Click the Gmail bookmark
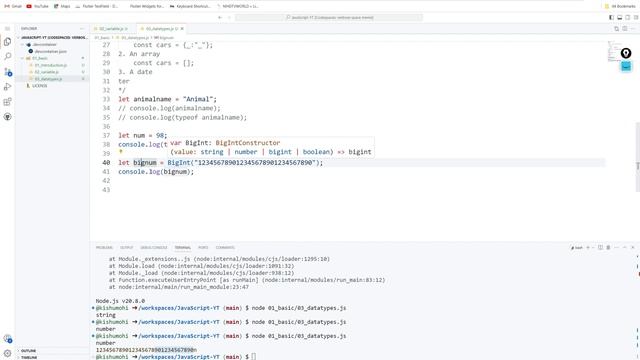The height and width of the screenshot is (360, 640). pos(13,6)
